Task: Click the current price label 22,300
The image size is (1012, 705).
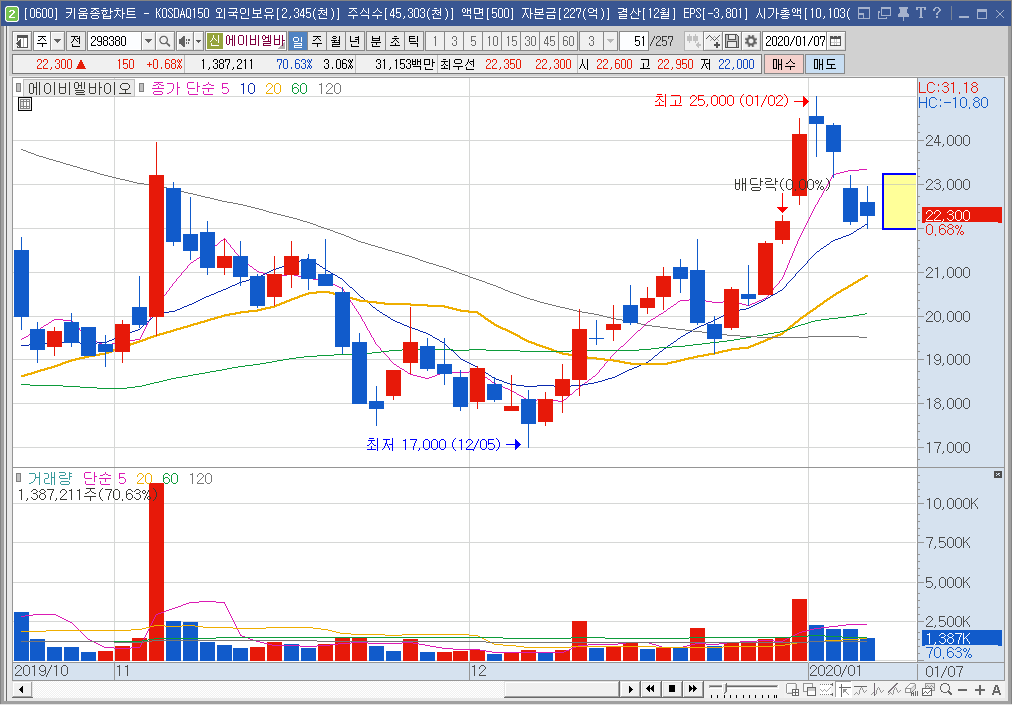Action: point(962,215)
